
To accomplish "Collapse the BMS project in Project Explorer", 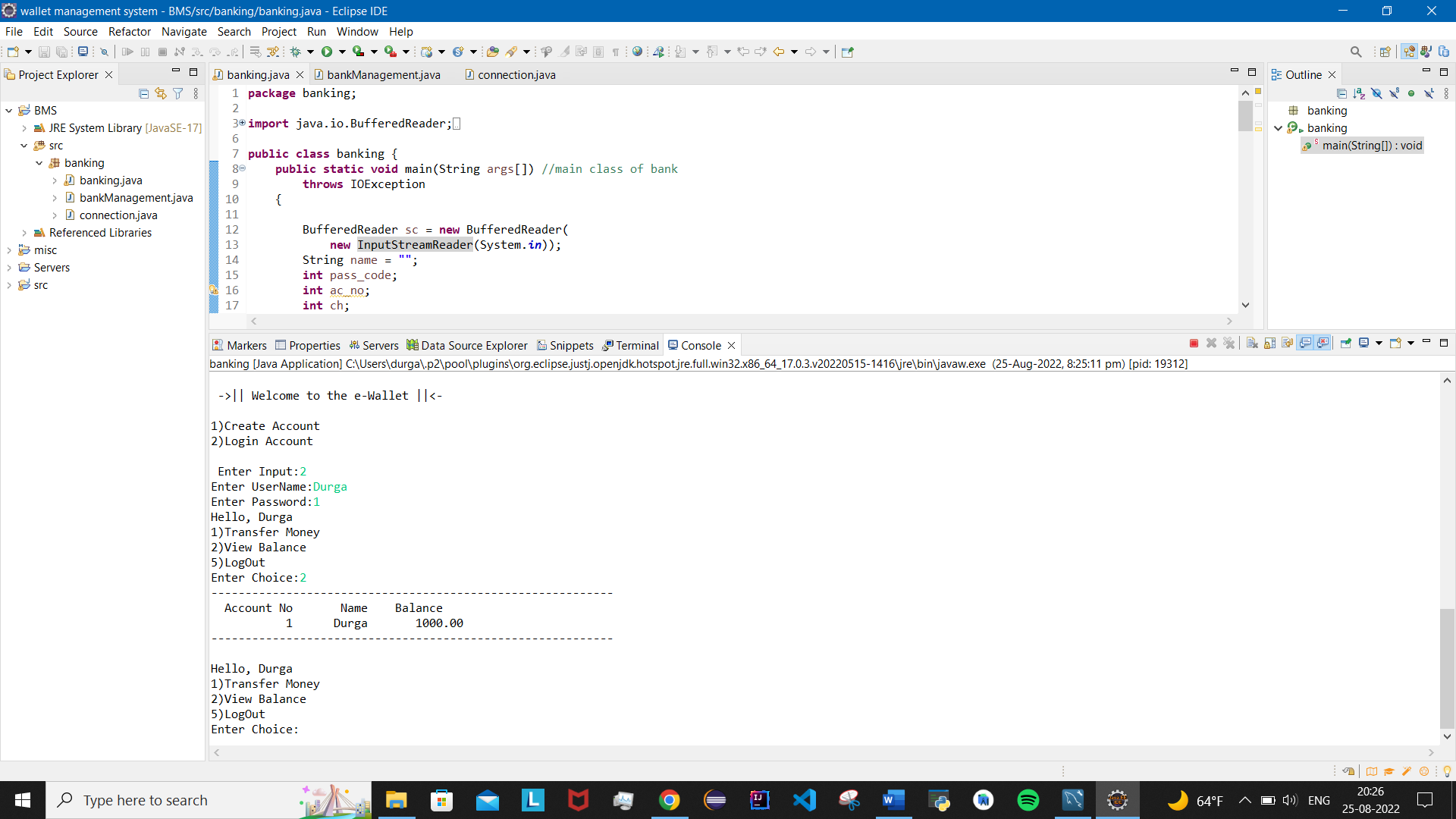I will [x=9, y=110].
